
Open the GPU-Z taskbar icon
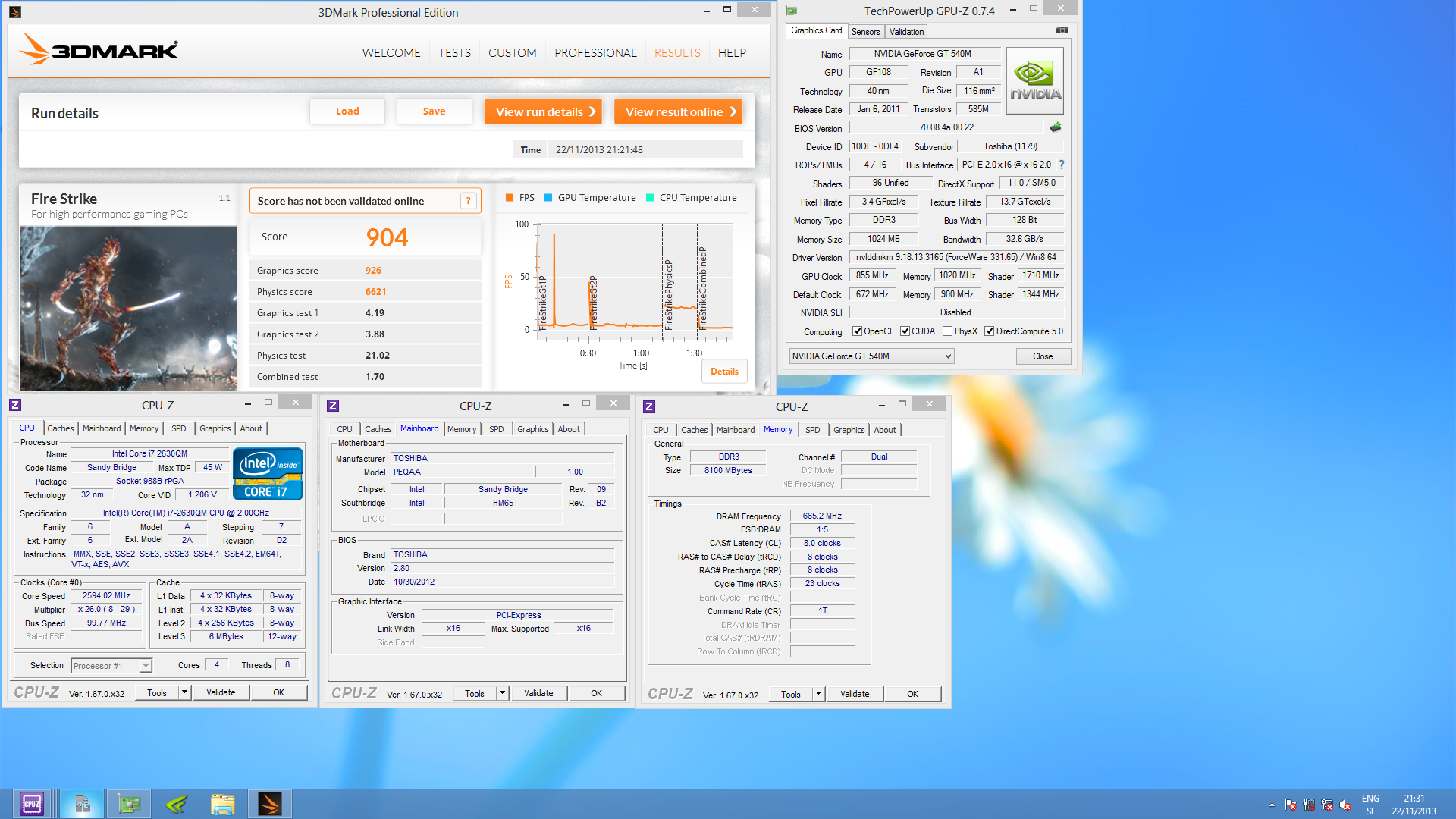point(129,803)
